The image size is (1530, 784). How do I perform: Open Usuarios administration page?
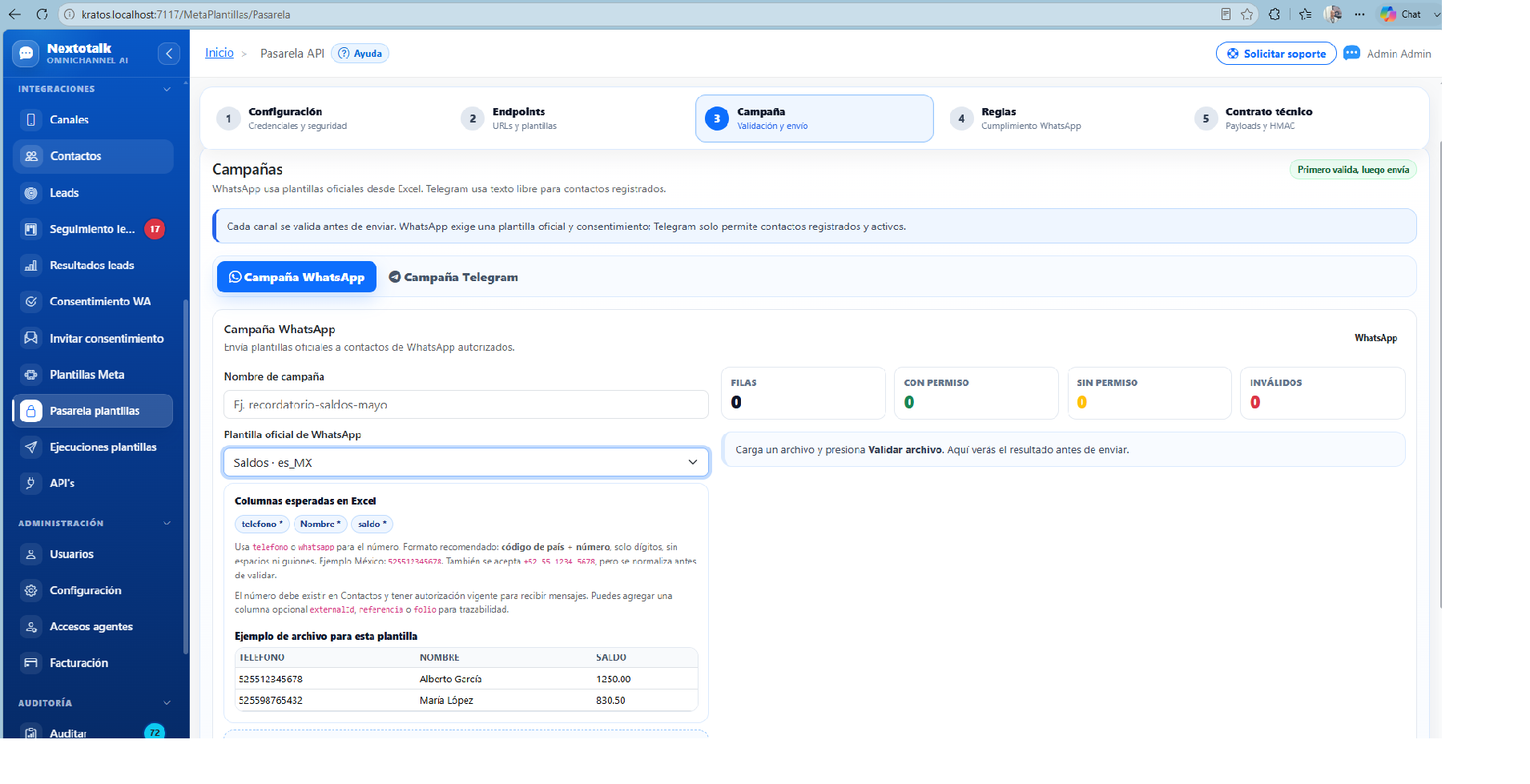coord(93,554)
